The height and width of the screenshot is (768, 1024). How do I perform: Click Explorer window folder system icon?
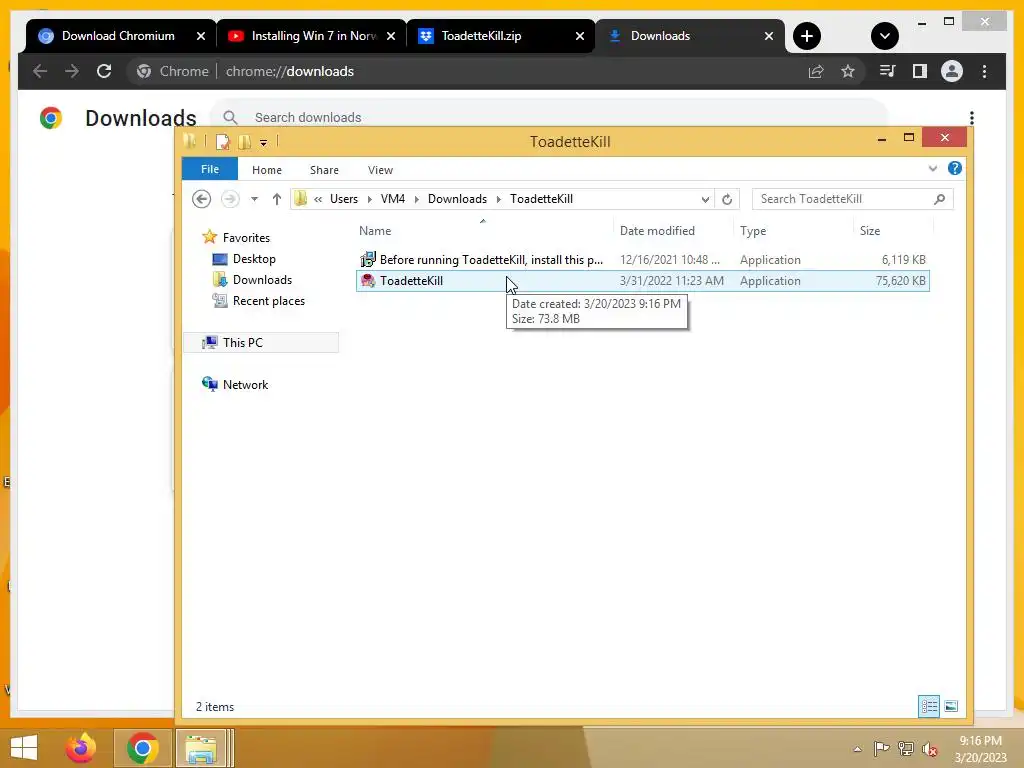coord(190,141)
